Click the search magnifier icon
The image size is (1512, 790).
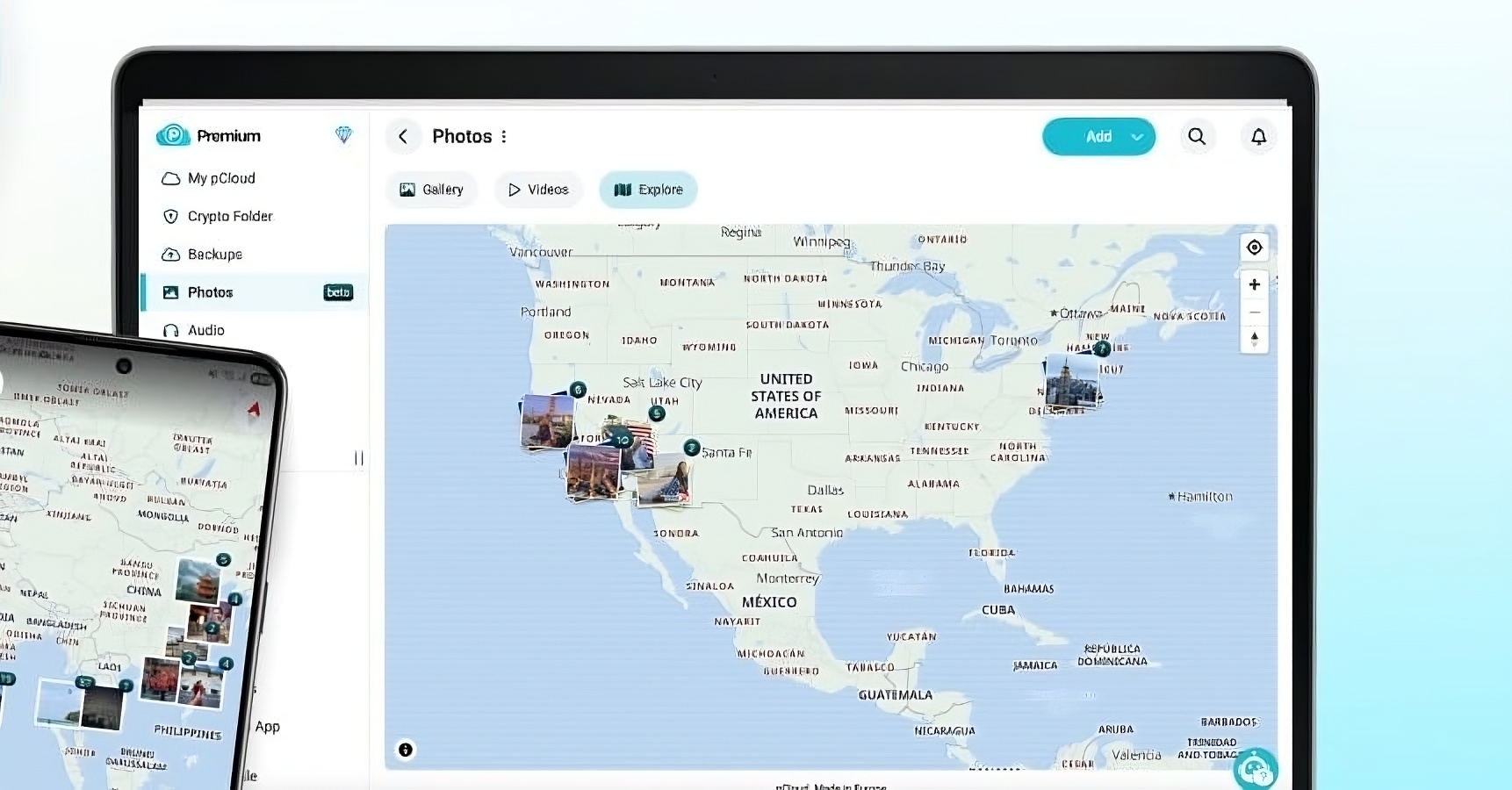(x=1197, y=136)
